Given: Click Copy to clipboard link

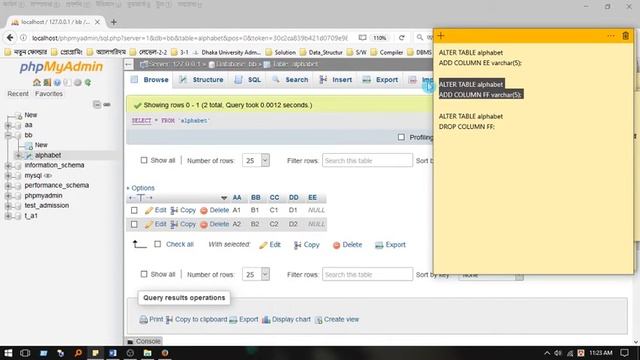Looking at the screenshot, I should click(x=196, y=320).
